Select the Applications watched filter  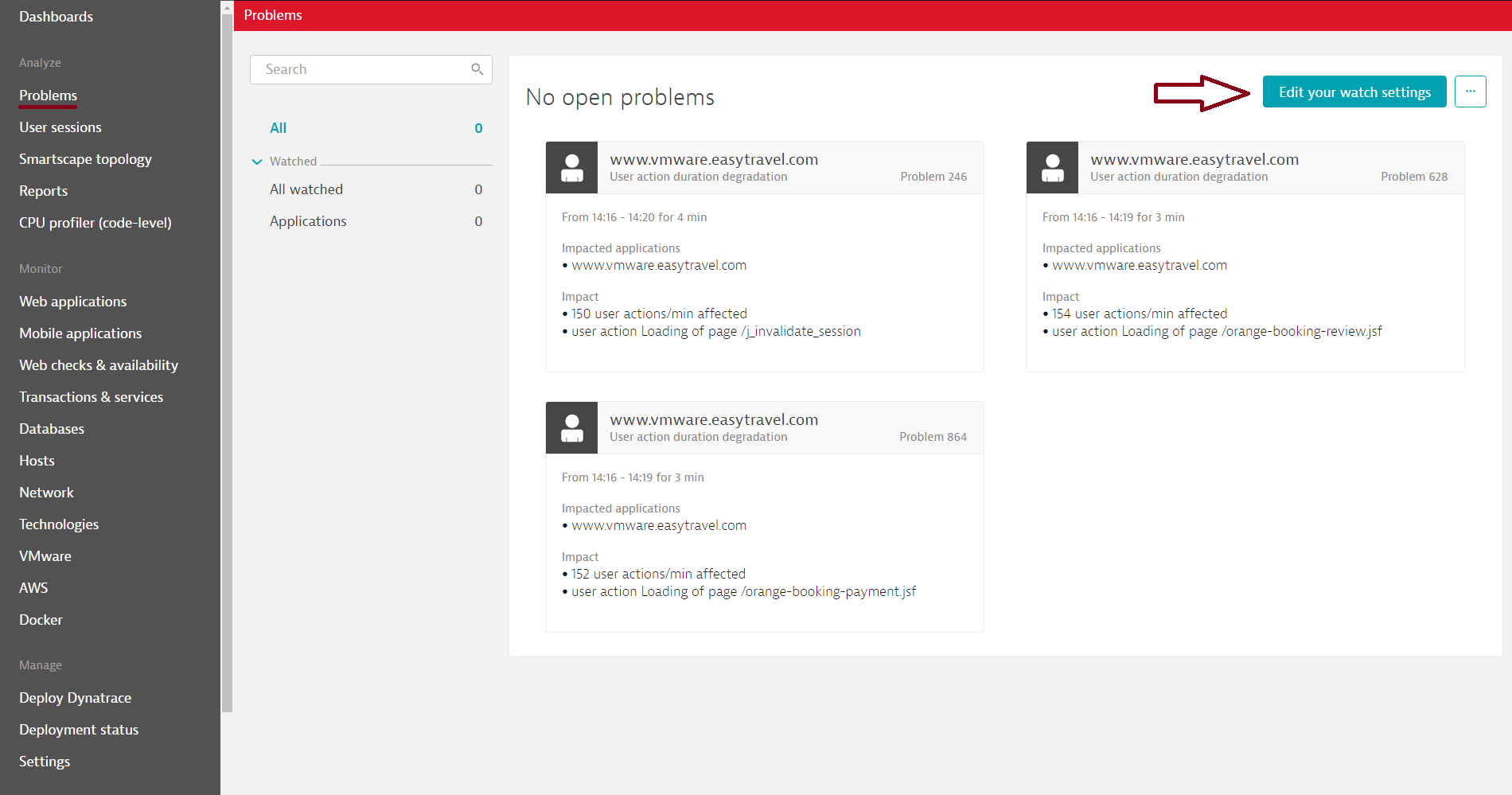tap(308, 220)
